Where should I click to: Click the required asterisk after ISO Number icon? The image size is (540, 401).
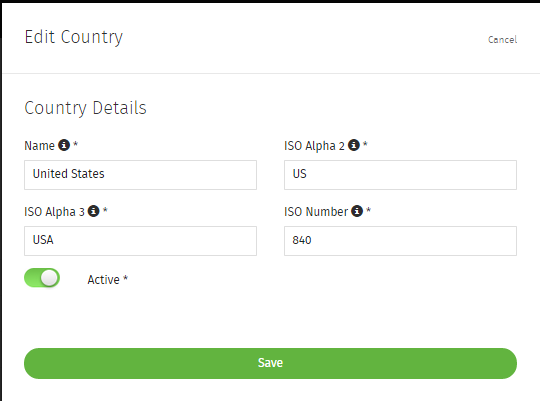point(368,209)
